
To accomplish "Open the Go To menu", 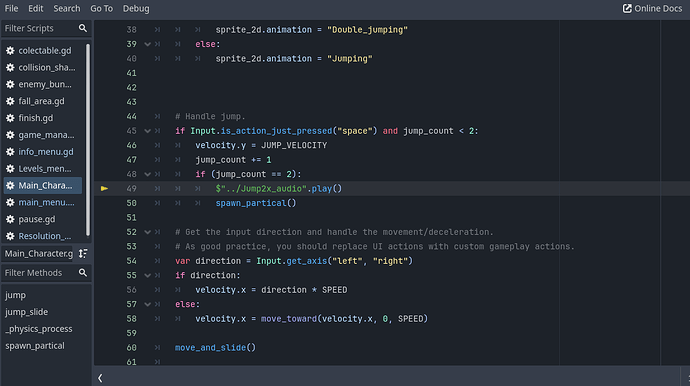I will tap(102, 8).
